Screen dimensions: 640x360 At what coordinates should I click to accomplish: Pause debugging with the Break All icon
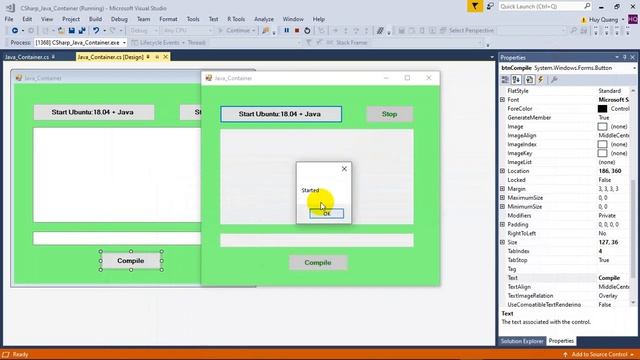[x=287, y=30]
